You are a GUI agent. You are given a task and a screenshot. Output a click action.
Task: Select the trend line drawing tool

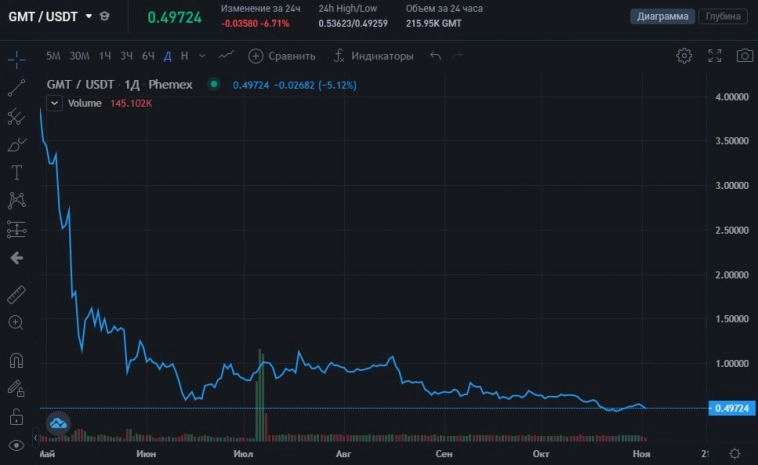click(16, 87)
